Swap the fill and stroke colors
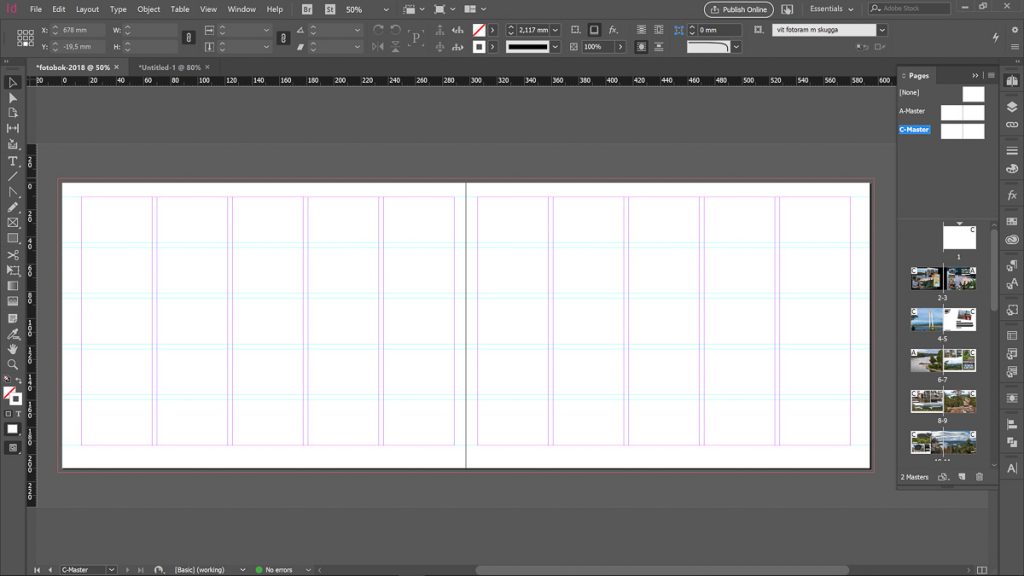 point(18,380)
